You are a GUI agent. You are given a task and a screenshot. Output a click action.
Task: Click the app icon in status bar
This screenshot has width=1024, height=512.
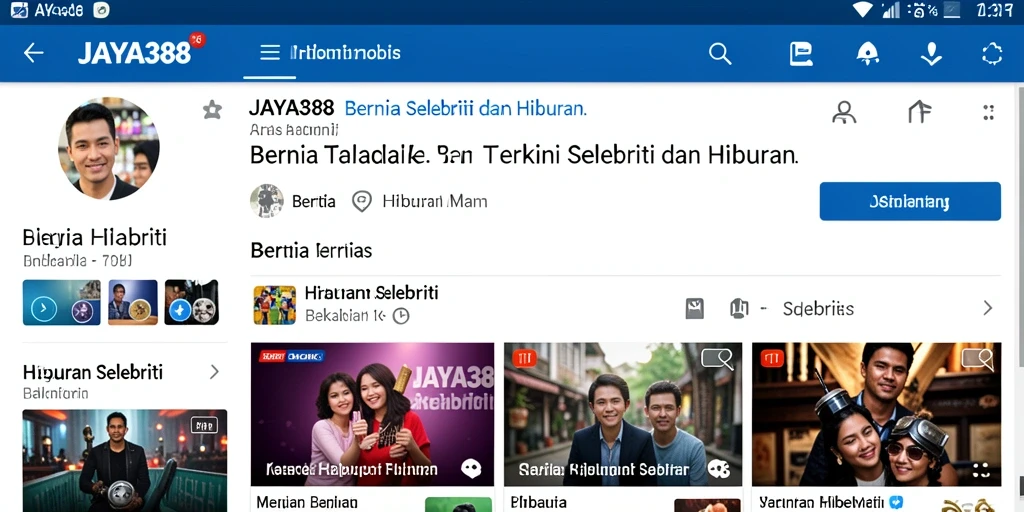[x=20, y=10]
